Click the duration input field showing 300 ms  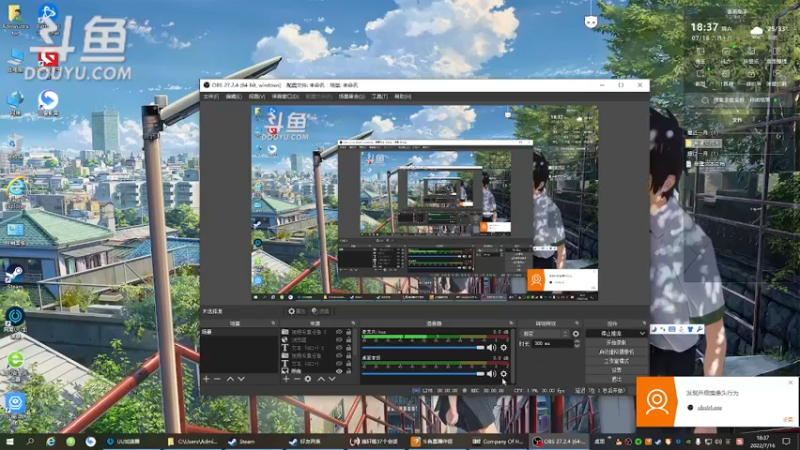tap(552, 344)
